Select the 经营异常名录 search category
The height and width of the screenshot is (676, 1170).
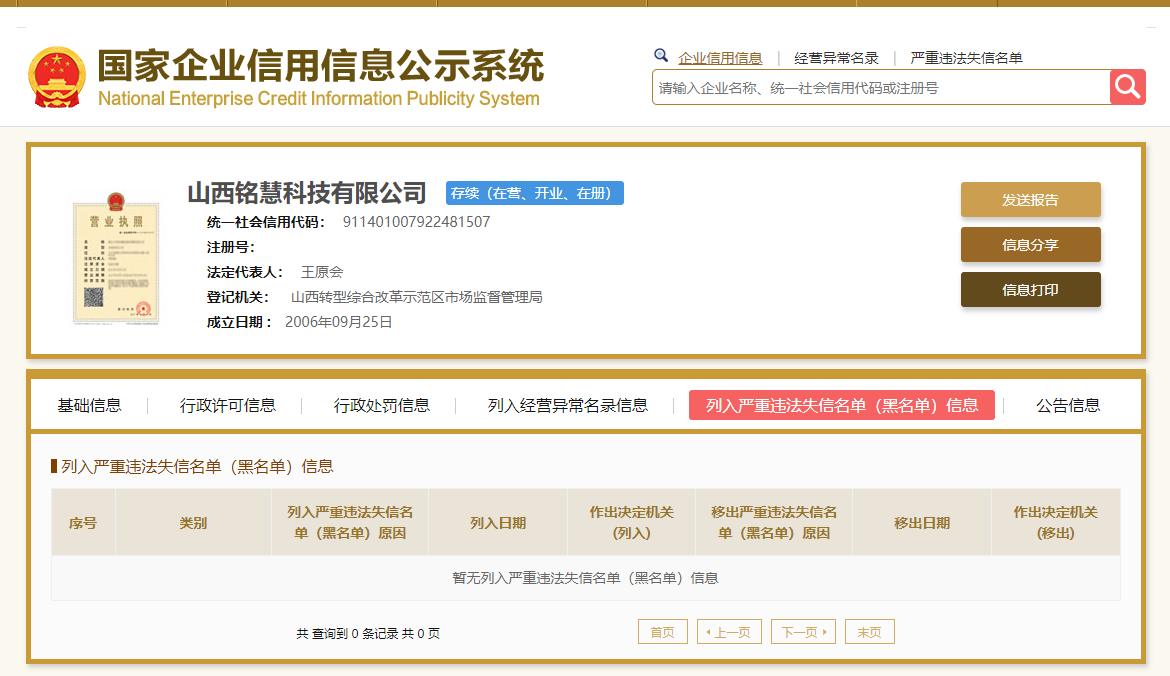[836, 58]
